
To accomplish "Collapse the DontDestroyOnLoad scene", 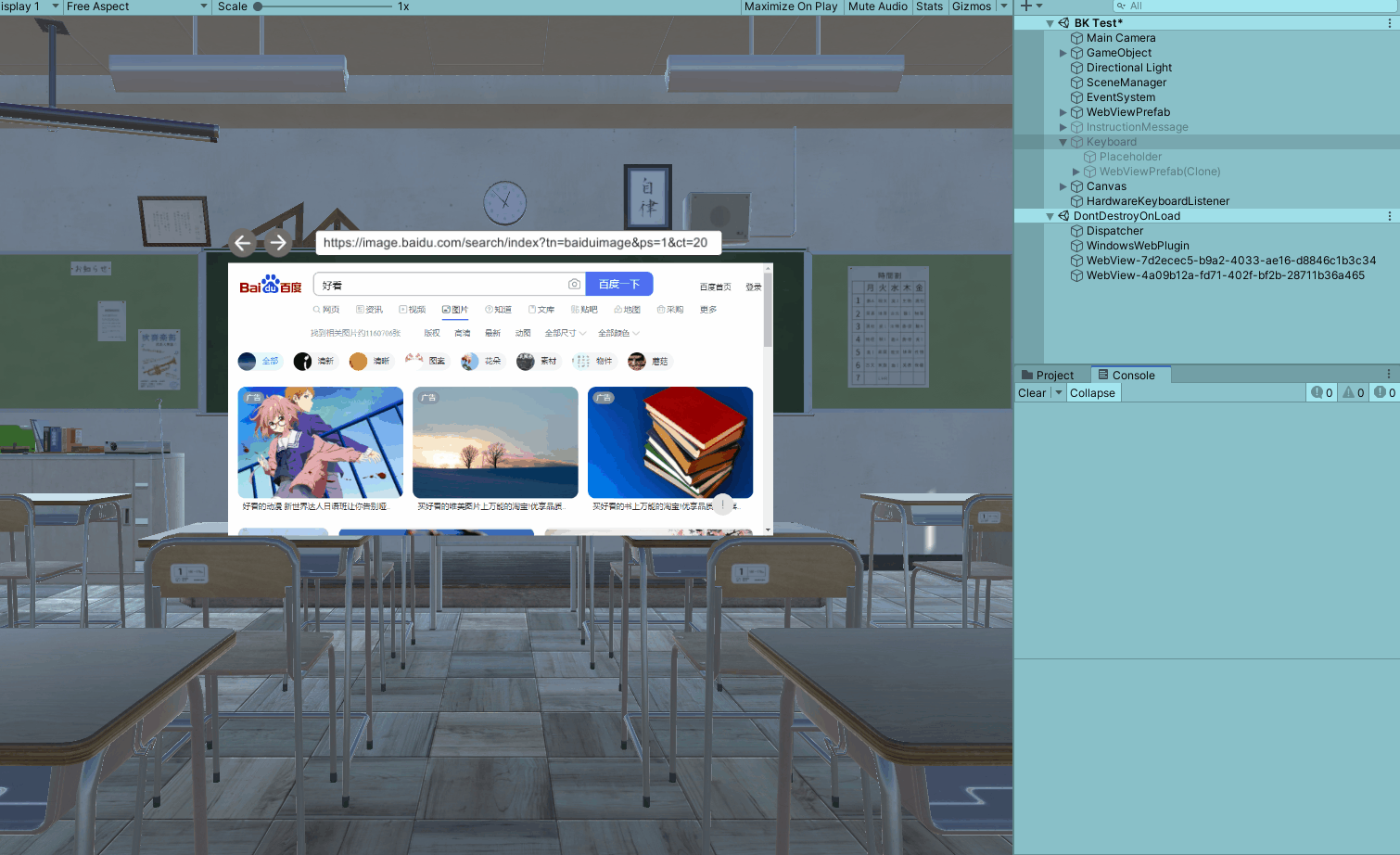I will (x=1050, y=216).
